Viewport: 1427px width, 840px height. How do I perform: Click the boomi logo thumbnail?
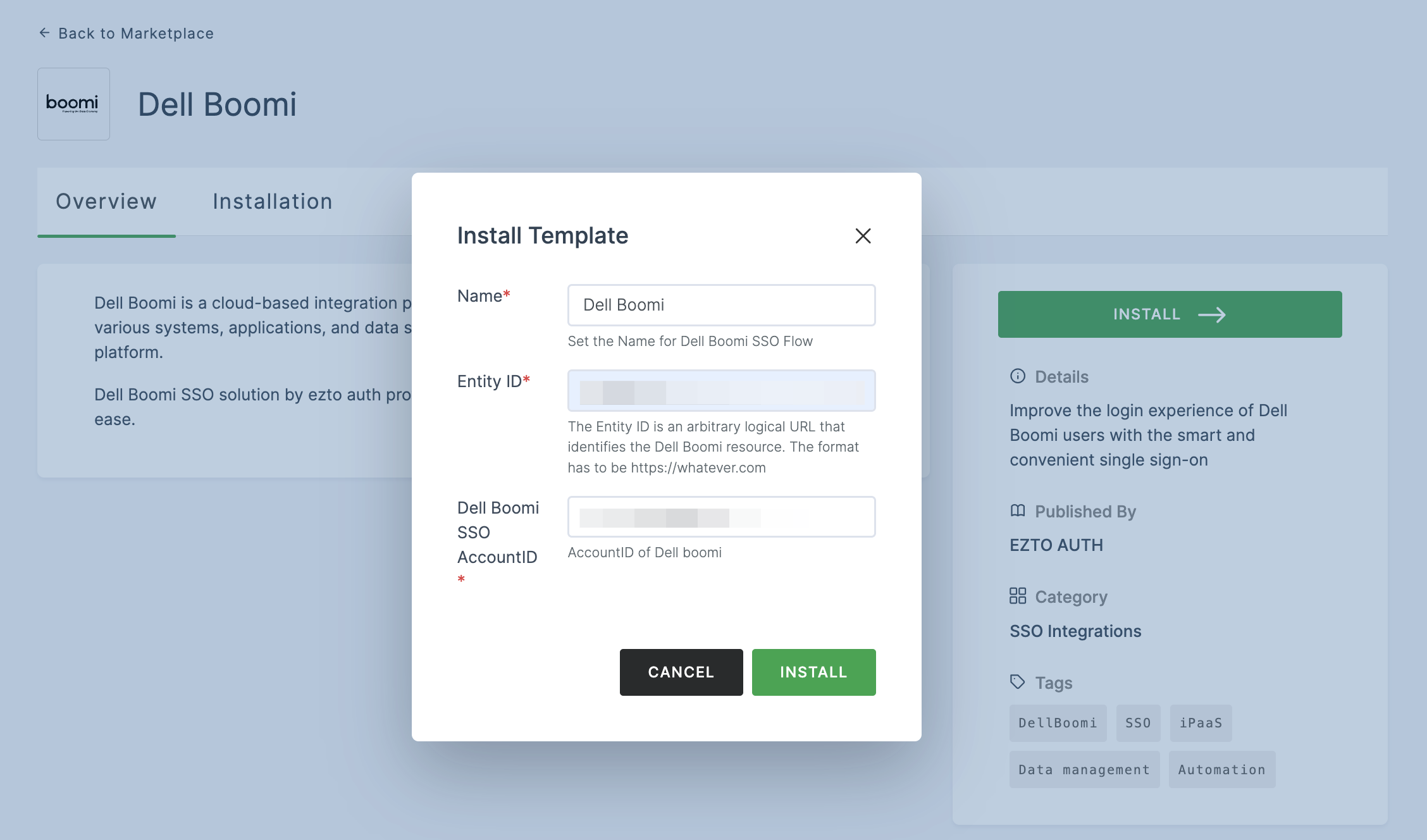pyautogui.click(x=73, y=104)
